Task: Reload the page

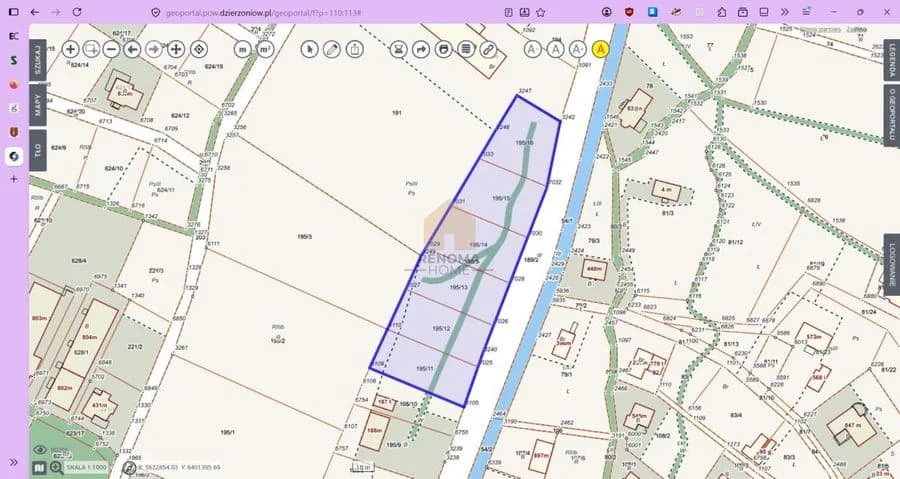Action: click(77, 12)
